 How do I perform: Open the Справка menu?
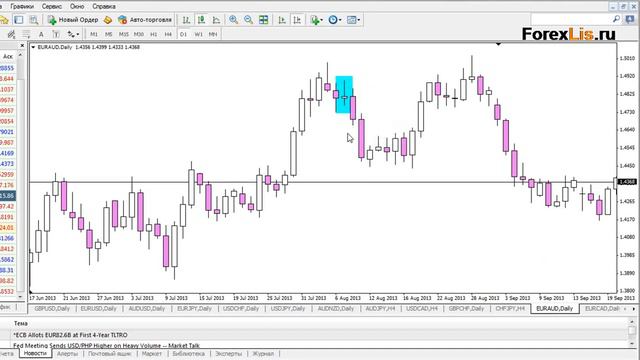[x=104, y=6]
